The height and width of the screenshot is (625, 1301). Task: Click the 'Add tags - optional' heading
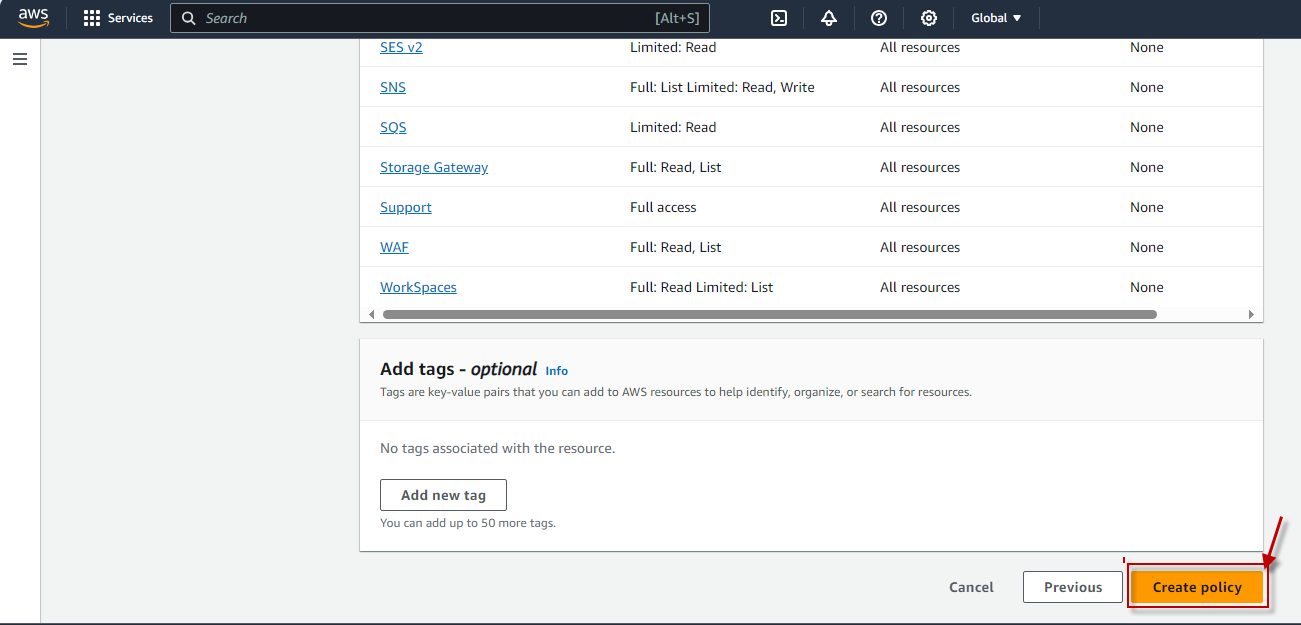pos(458,369)
